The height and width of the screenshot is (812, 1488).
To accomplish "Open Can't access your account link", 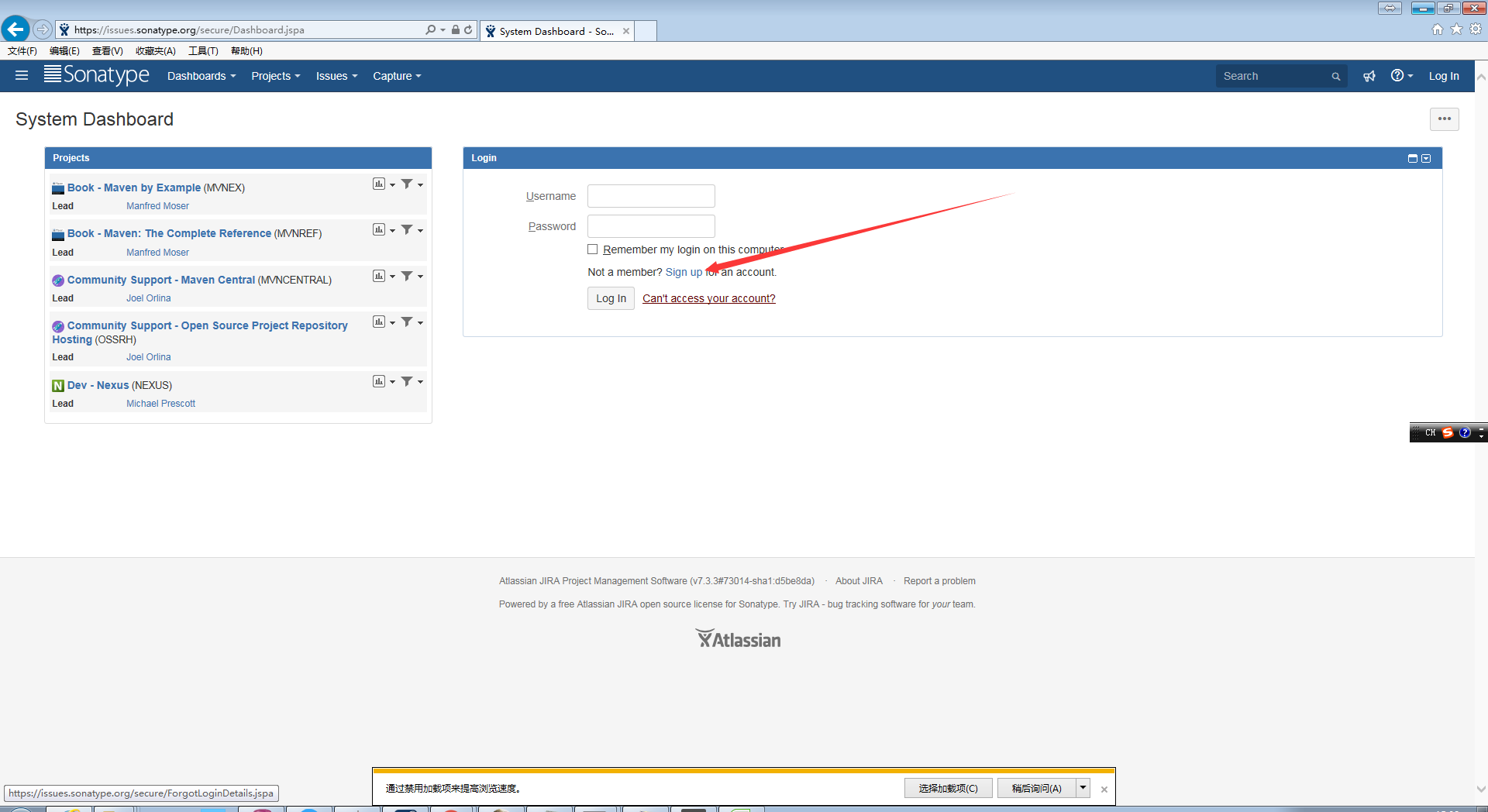I will click(x=708, y=298).
